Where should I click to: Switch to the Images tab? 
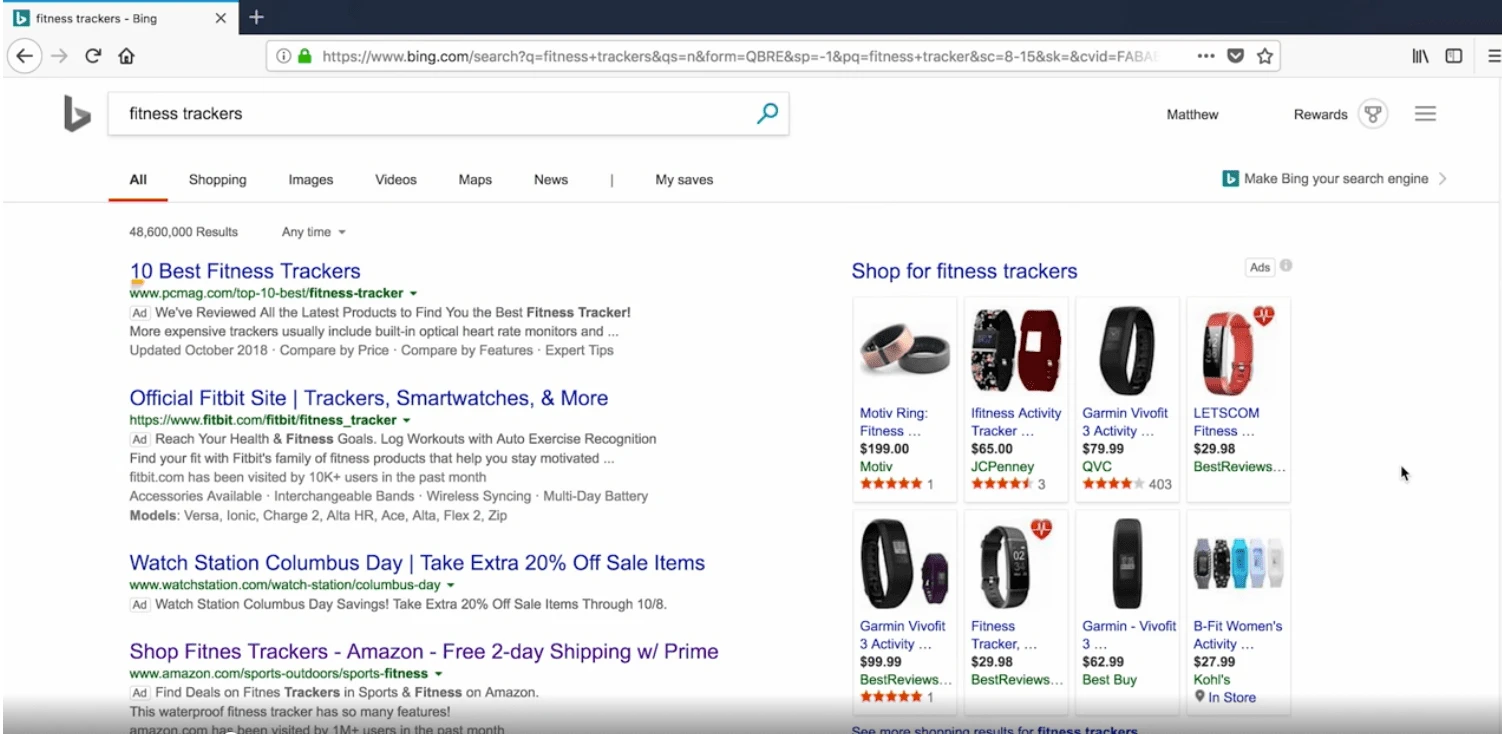[311, 180]
